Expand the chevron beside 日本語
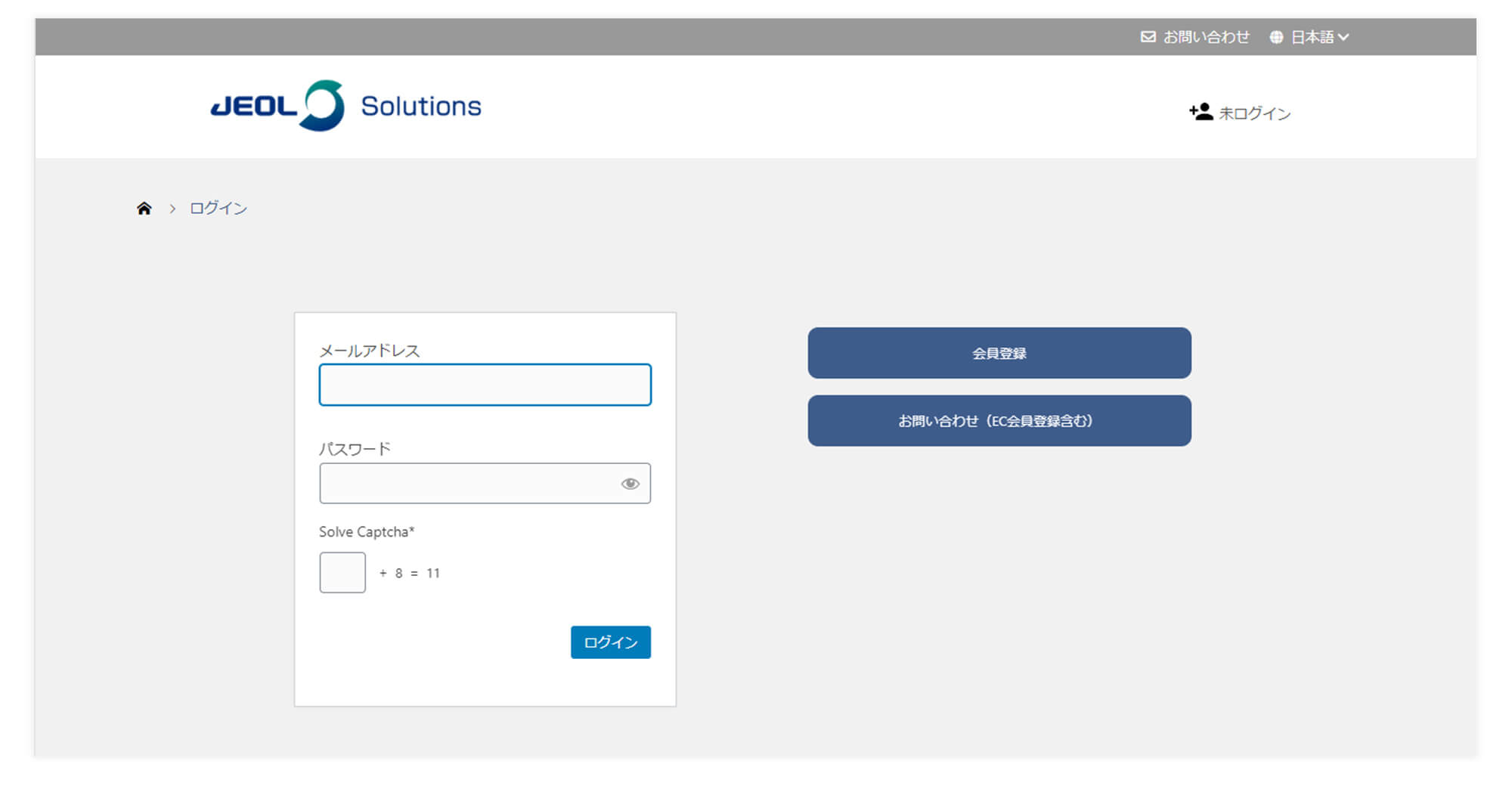Image resolution: width=1512 pixels, height=792 pixels. click(1343, 37)
